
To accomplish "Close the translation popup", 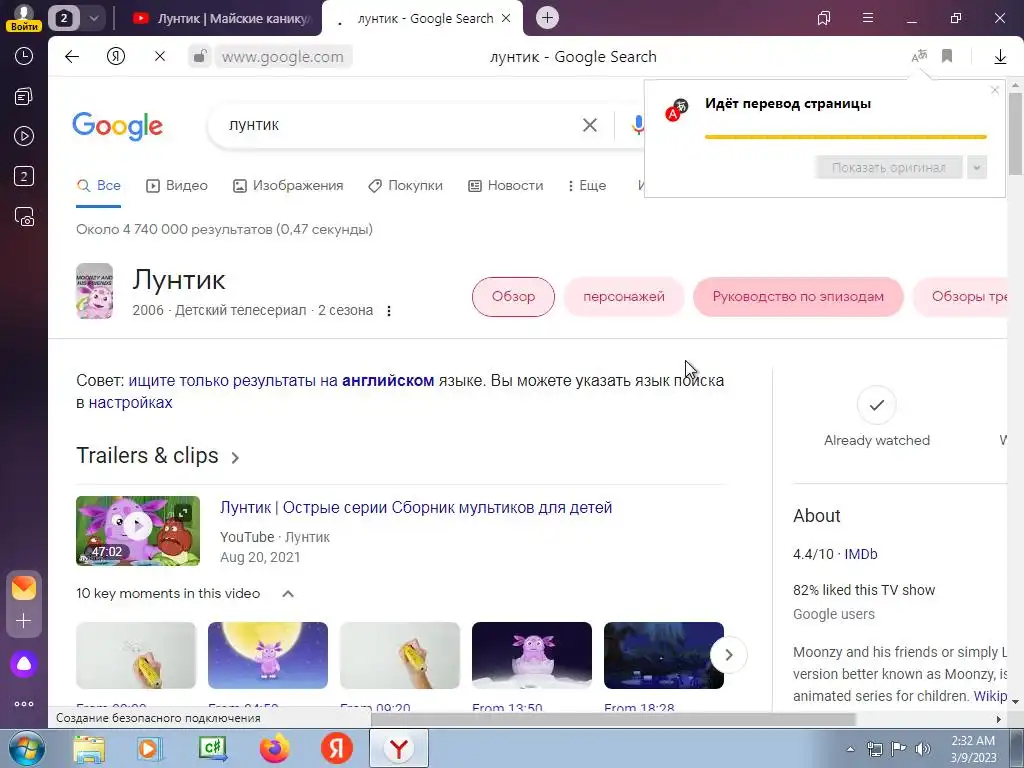I will click(995, 90).
